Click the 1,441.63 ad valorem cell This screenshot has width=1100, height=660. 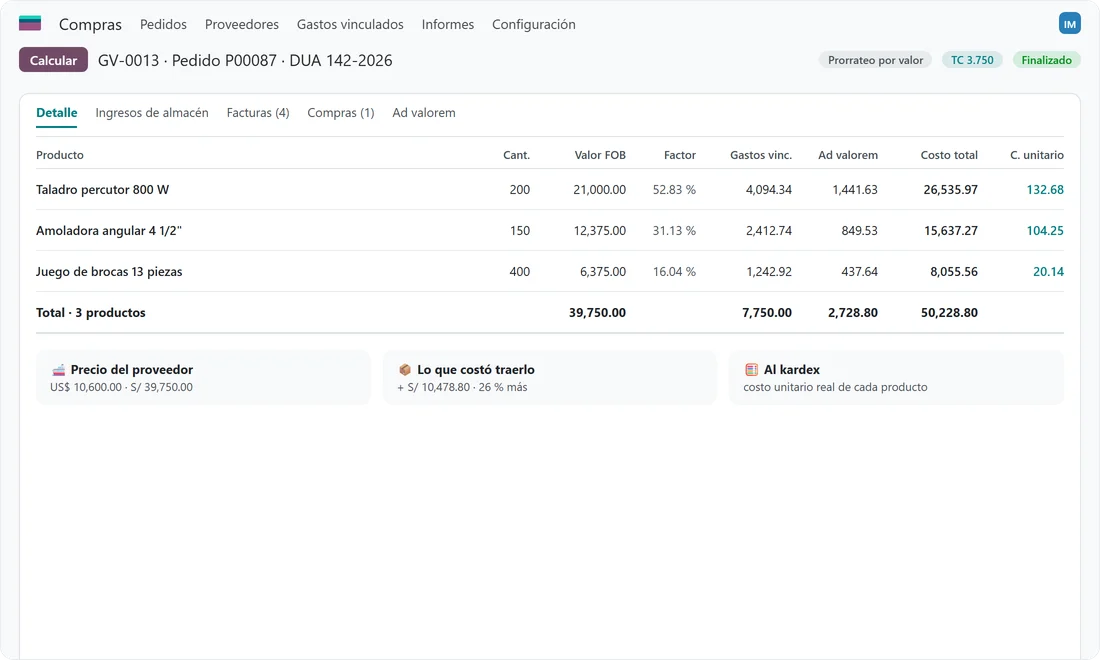855,189
